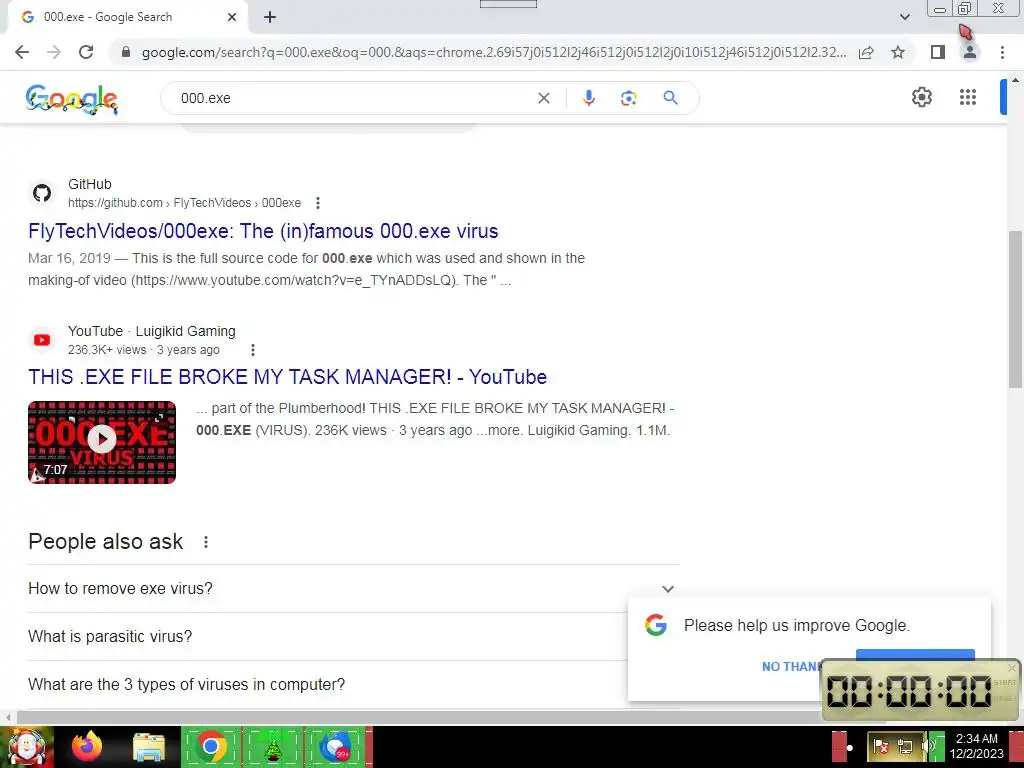
Task: View site information padlock icon
Action: tap(126, 52)
